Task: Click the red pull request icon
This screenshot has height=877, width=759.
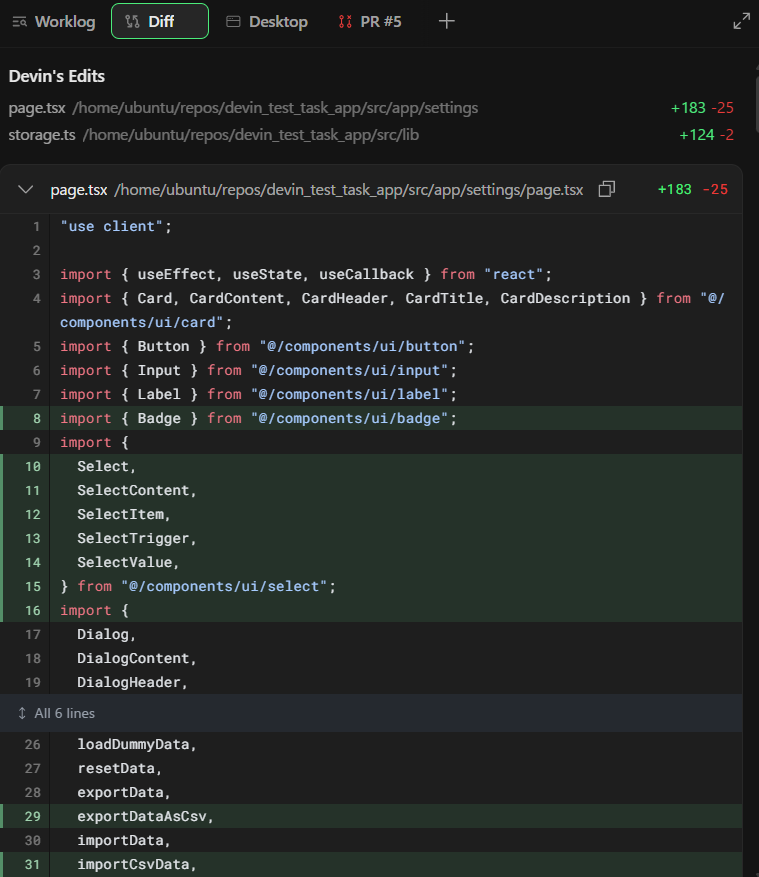Action: point(345,21)
